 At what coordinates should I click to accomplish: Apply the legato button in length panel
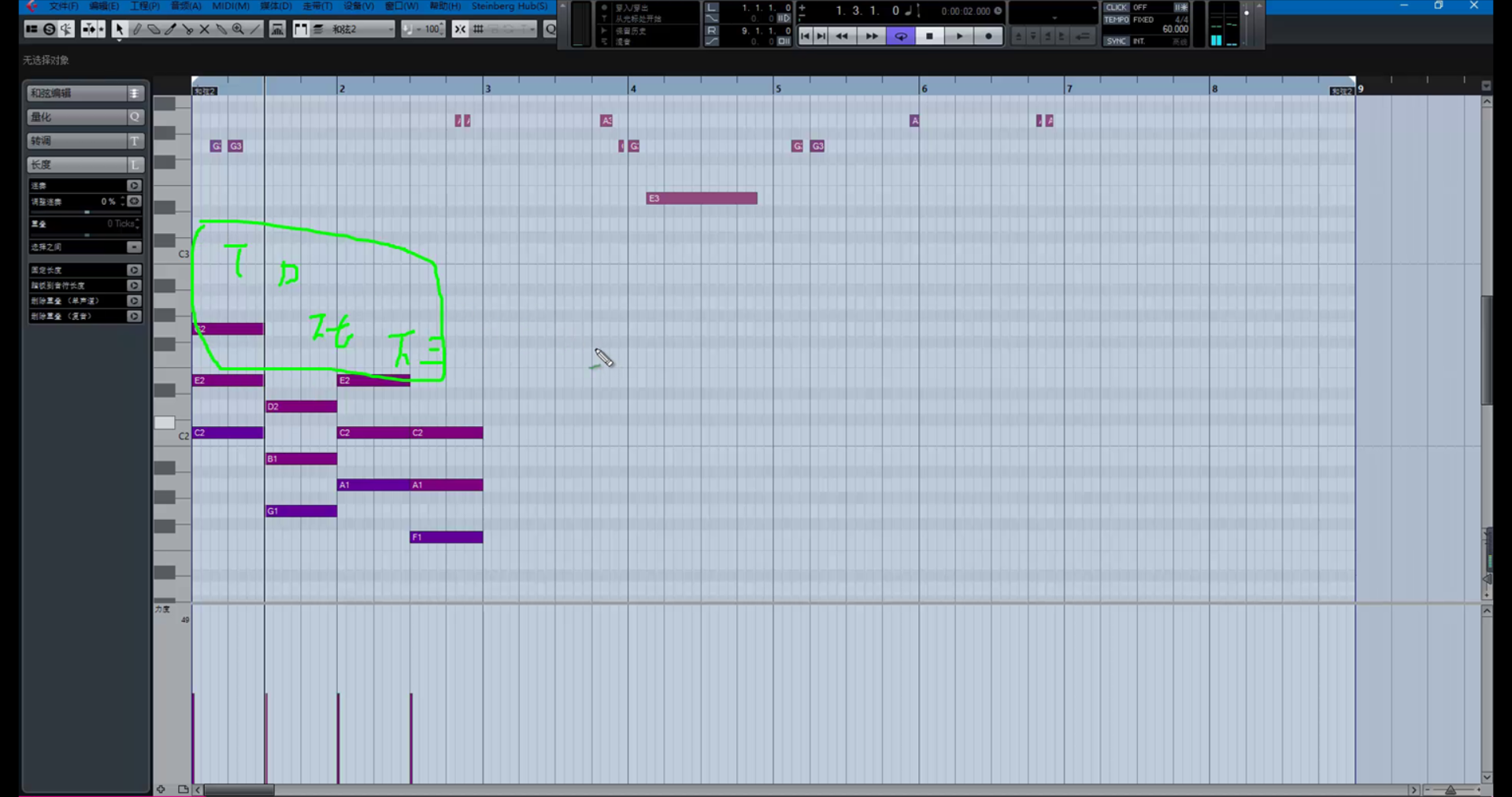(134, 186)
